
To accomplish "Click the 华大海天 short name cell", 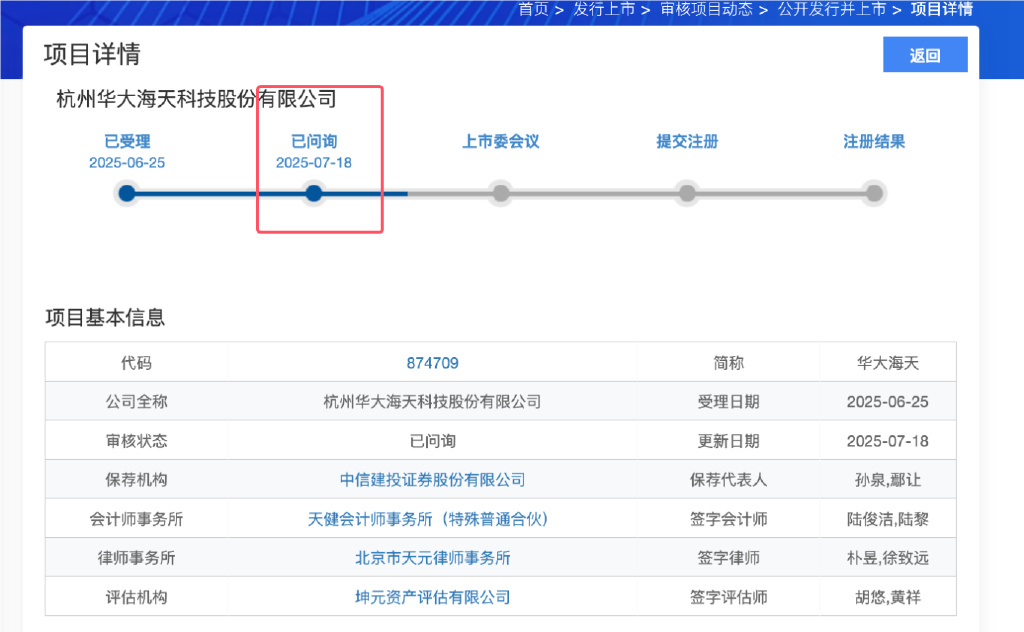I will point(888,363).
